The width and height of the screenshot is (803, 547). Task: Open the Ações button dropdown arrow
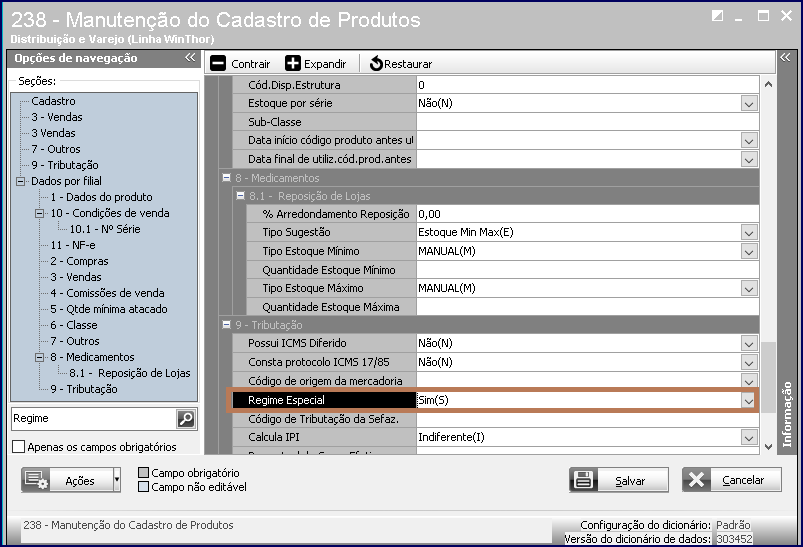(x=117, y=480)
